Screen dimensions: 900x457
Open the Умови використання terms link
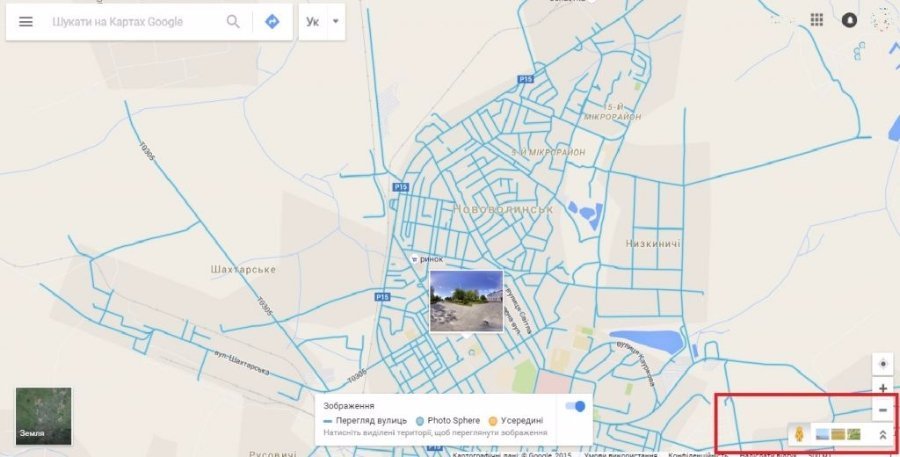tap(620, 453)
